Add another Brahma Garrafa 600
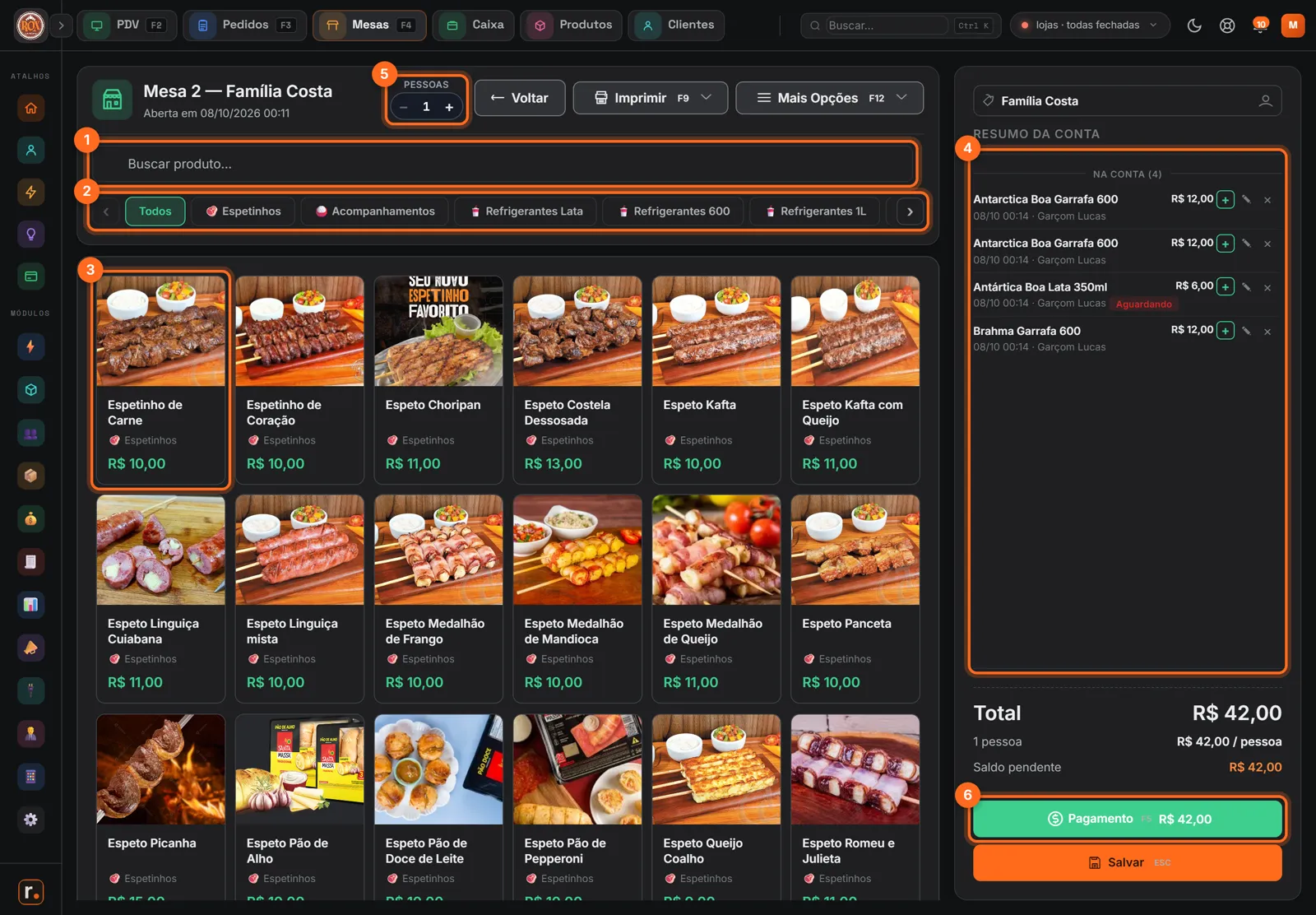Viewport: 1316px width, 915px height. (x=1226, y=331)
